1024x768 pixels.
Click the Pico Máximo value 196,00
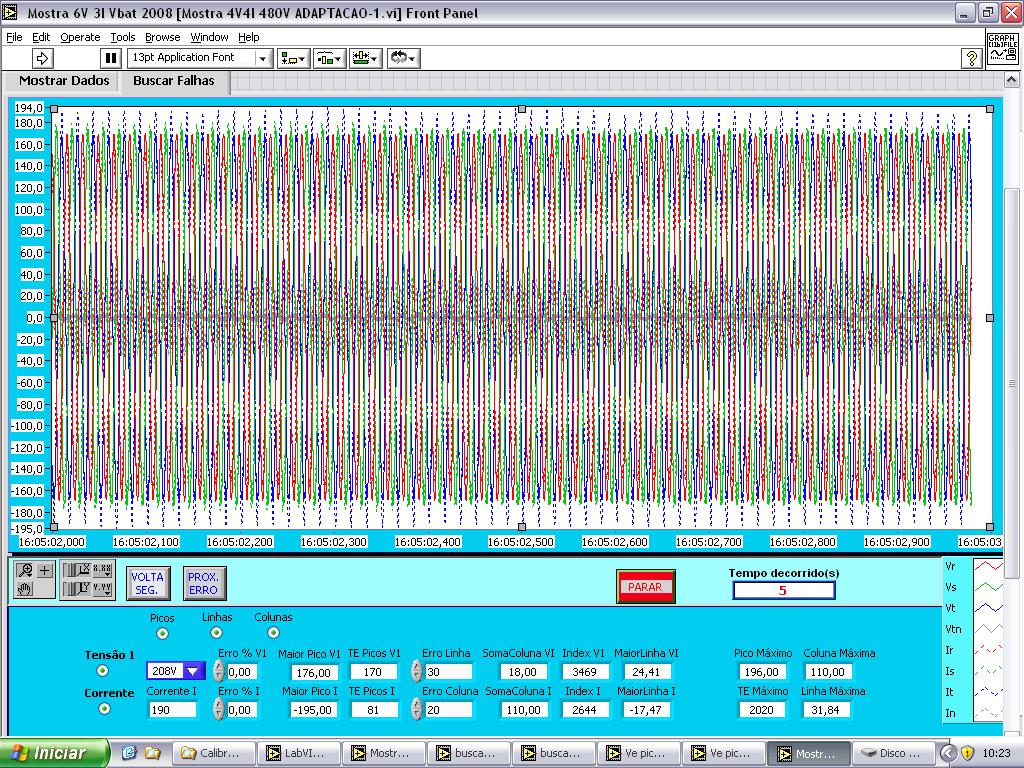coord(761,671)
